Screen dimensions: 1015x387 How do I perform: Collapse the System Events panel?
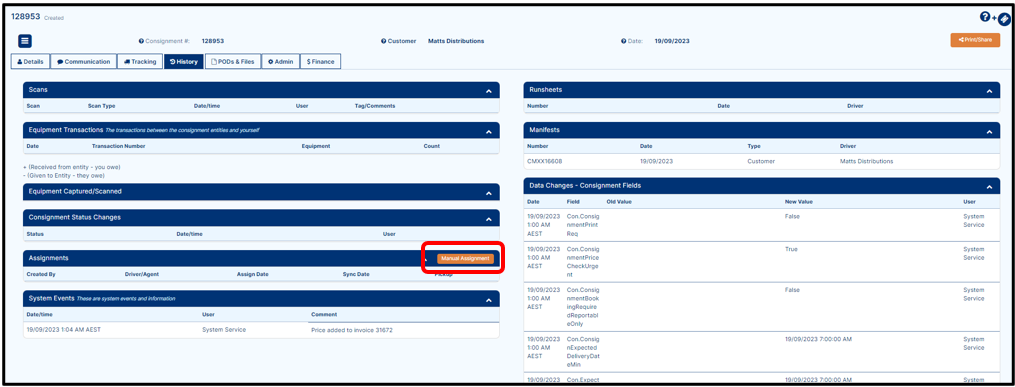tap(489, 300)
